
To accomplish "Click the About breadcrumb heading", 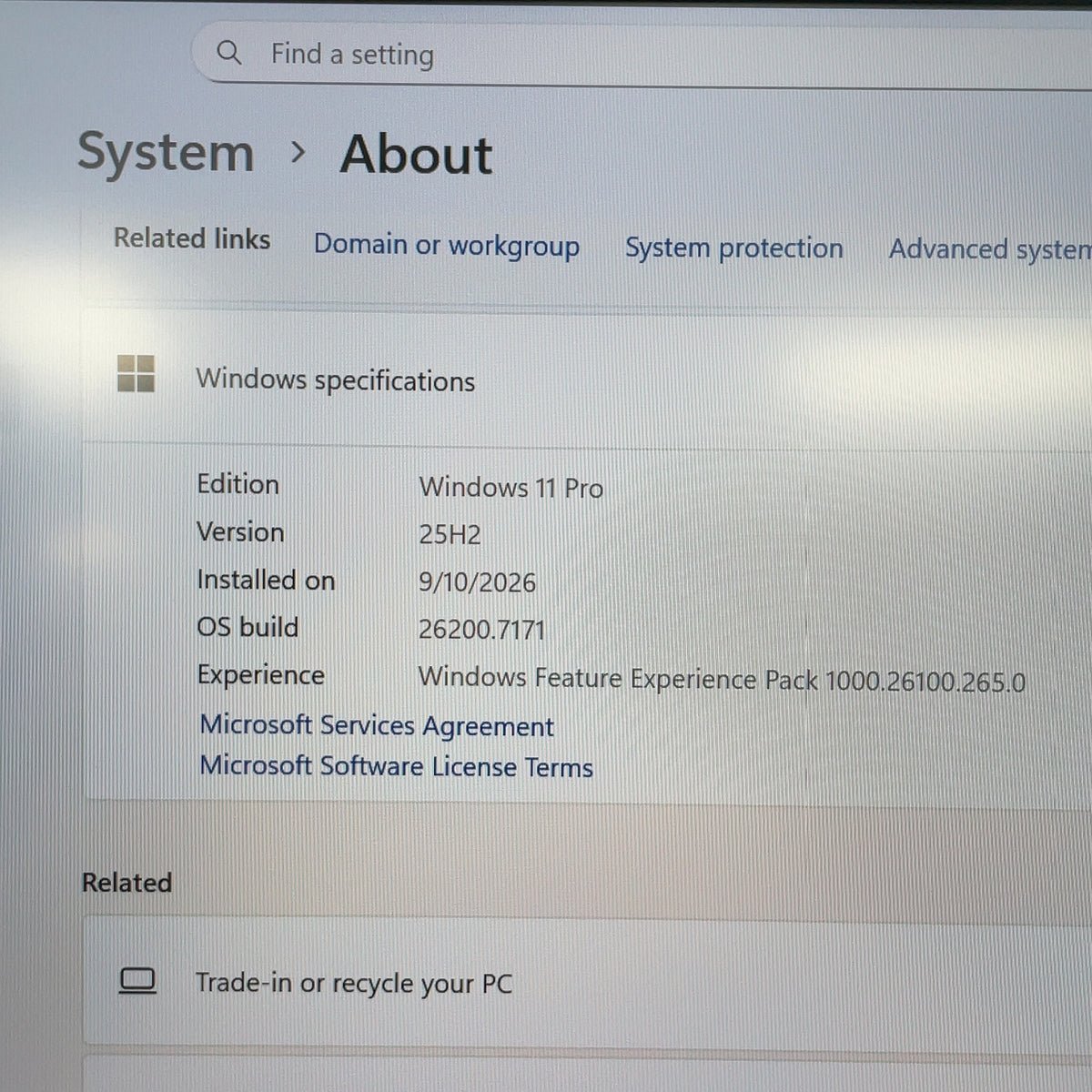I will click(x=416, y=155).
